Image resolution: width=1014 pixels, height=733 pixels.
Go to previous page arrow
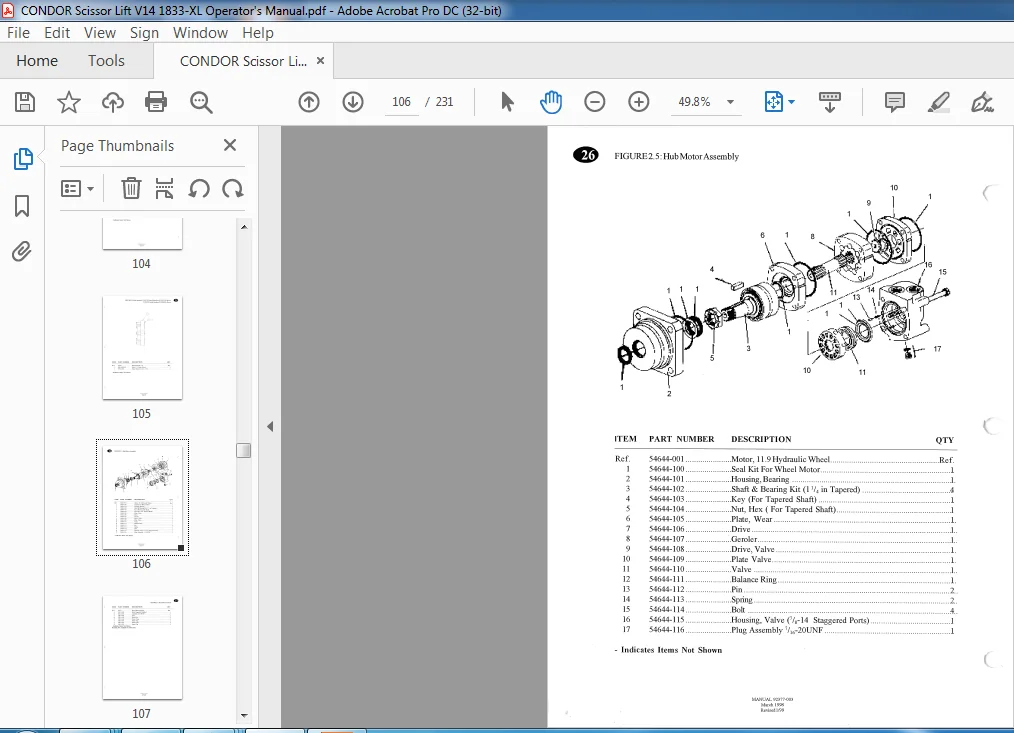point(309,102)
